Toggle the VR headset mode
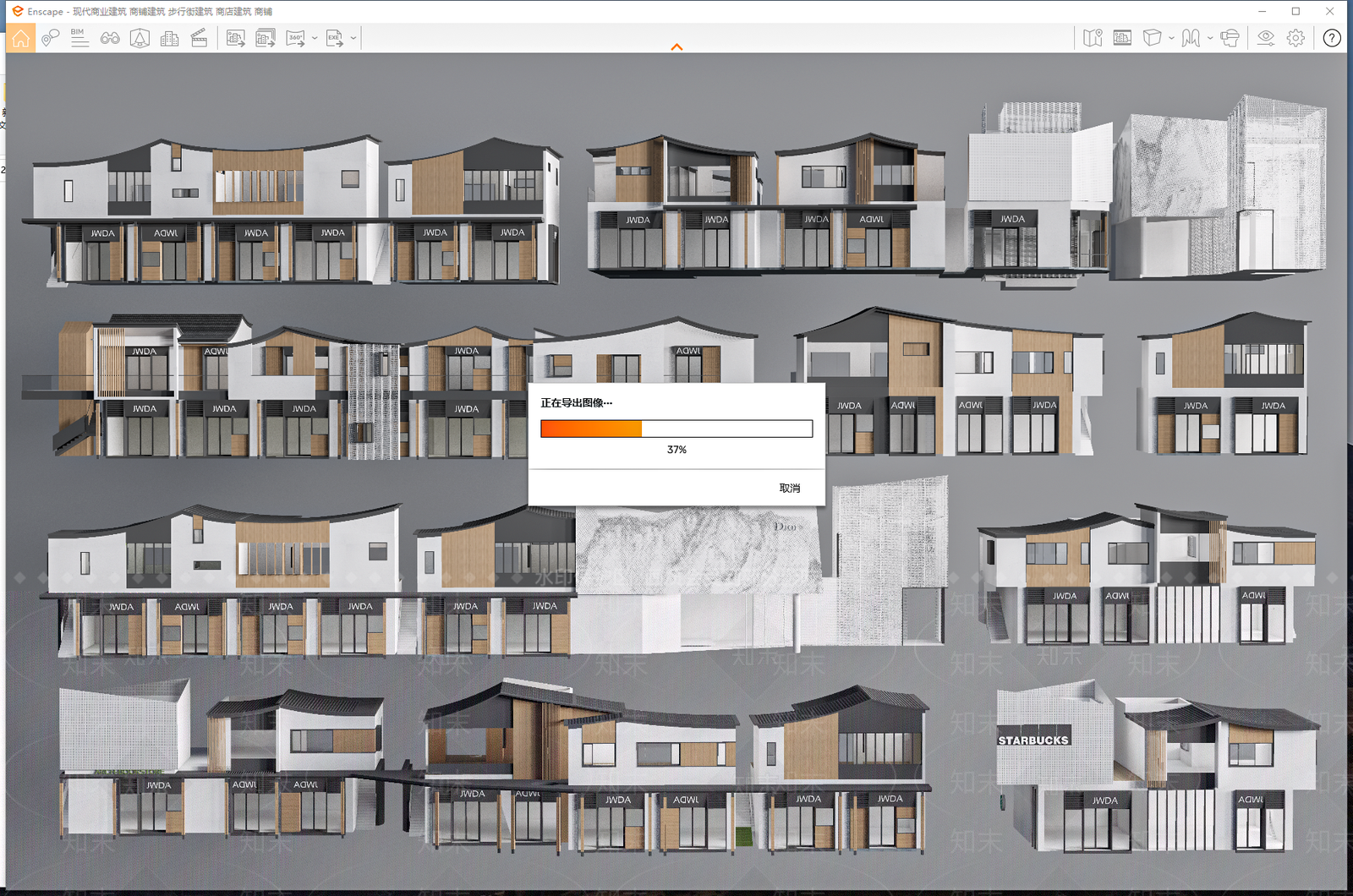The image size is (1353, 896). click(x=1230, y=38)
